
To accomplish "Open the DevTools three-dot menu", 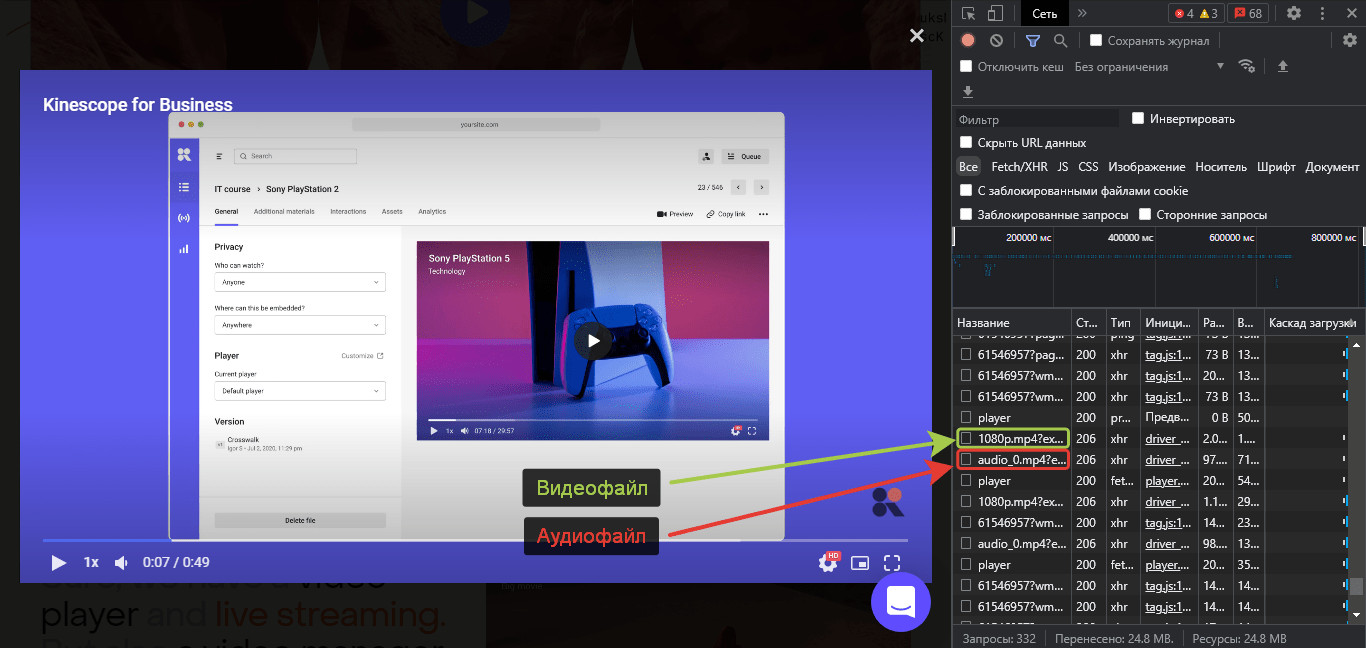I will click(1322, 14).
